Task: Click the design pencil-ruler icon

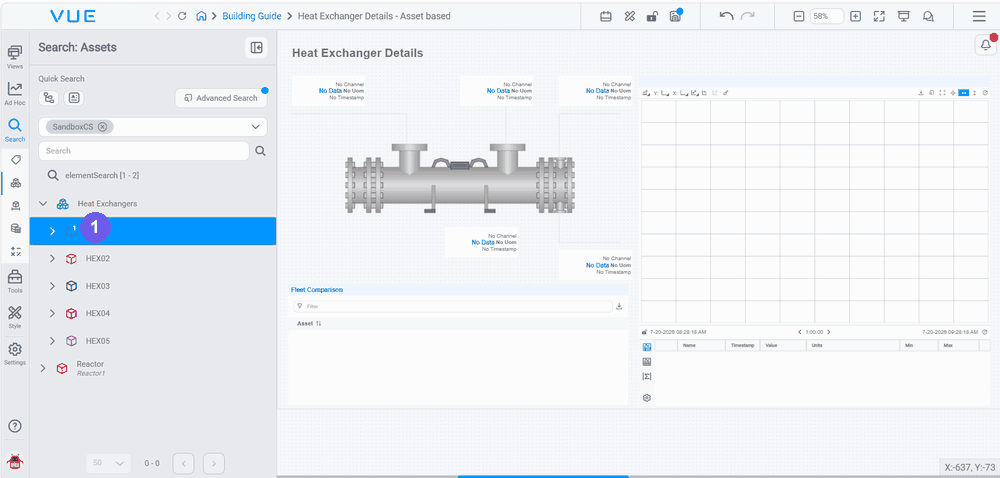Action: pos(629,17)
